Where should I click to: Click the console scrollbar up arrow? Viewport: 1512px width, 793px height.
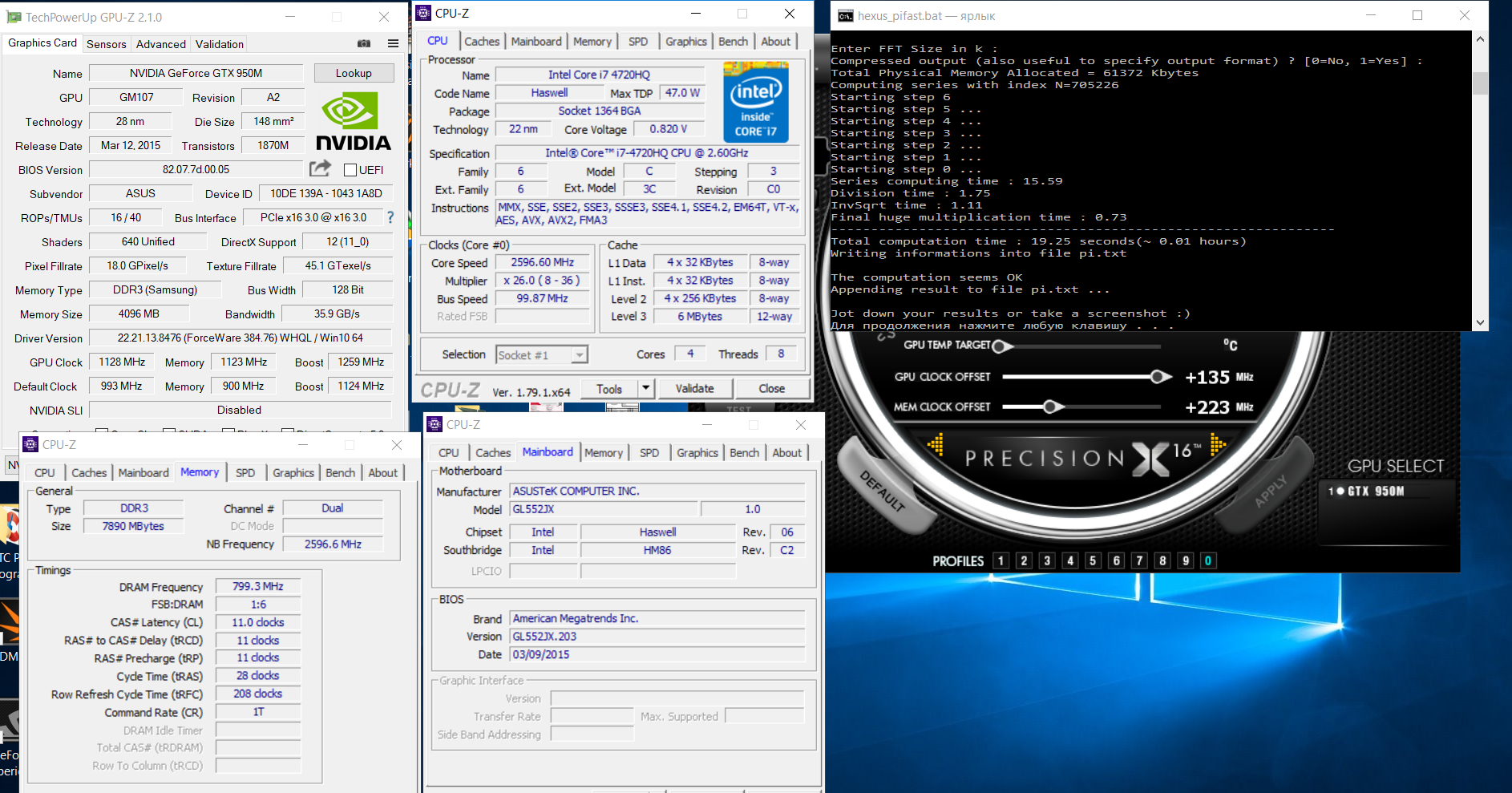tap(1480, 39)
